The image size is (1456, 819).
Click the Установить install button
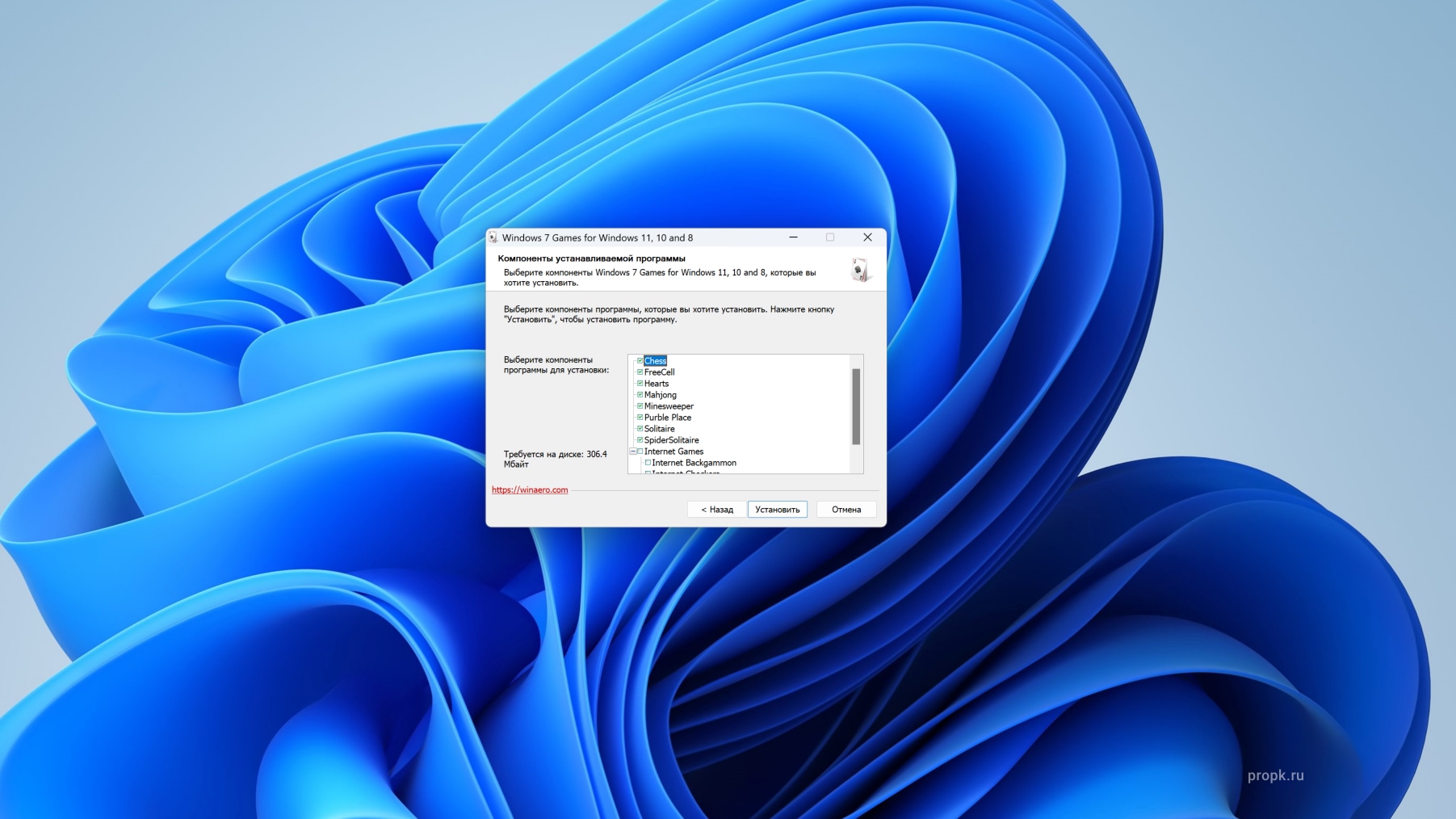click(777, 510)
